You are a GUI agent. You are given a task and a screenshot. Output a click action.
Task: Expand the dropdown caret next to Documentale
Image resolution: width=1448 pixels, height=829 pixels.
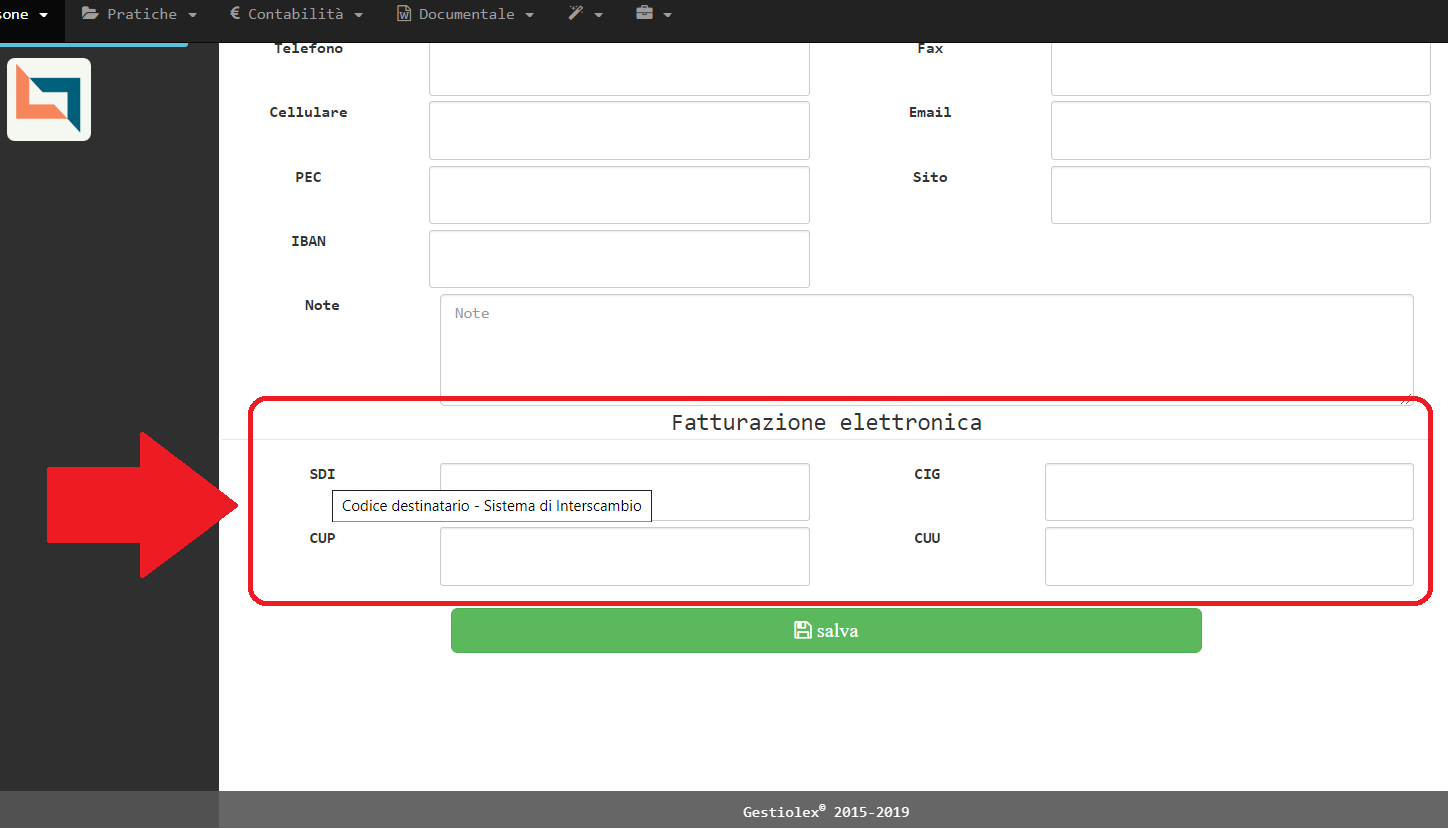(x=529, y=15)
